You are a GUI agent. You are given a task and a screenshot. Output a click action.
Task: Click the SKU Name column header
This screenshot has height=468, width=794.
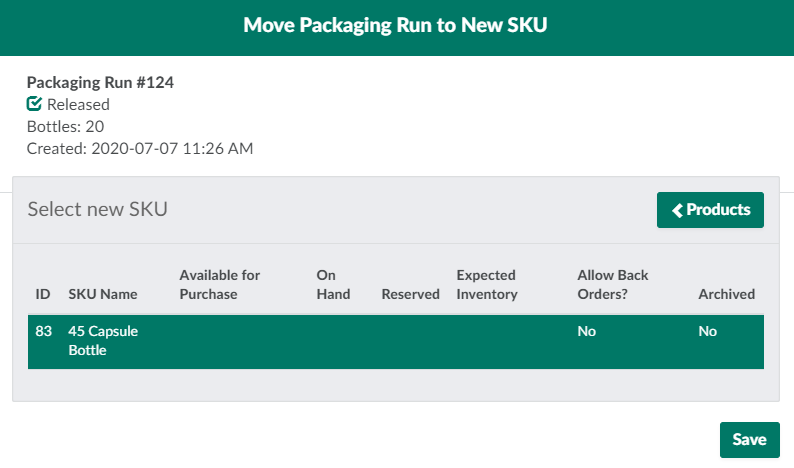pyautogui.click(x=103, y=294)
